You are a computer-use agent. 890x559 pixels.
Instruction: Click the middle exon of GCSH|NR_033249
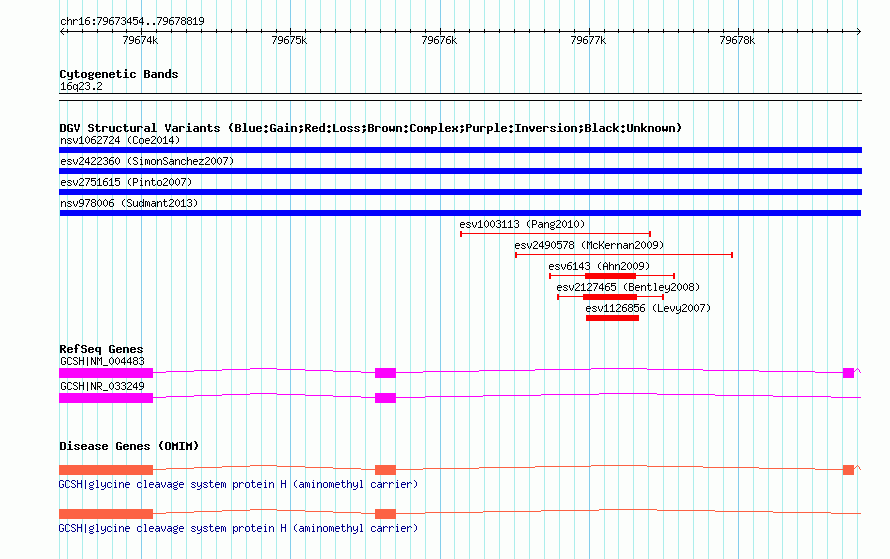[385, 398]
